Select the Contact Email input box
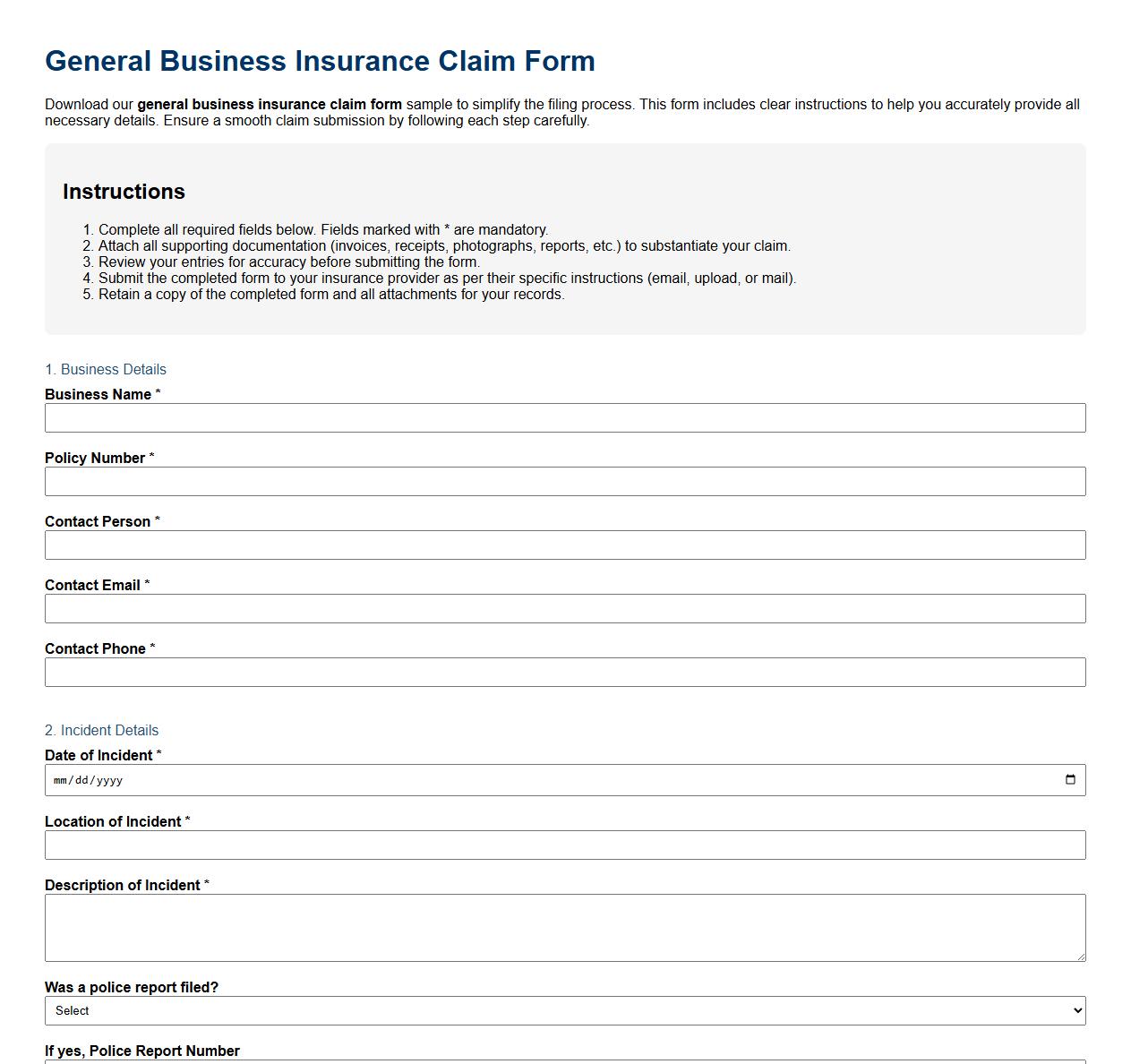The width and height of the screenshot is (1131, 1064). coord(565,608)
